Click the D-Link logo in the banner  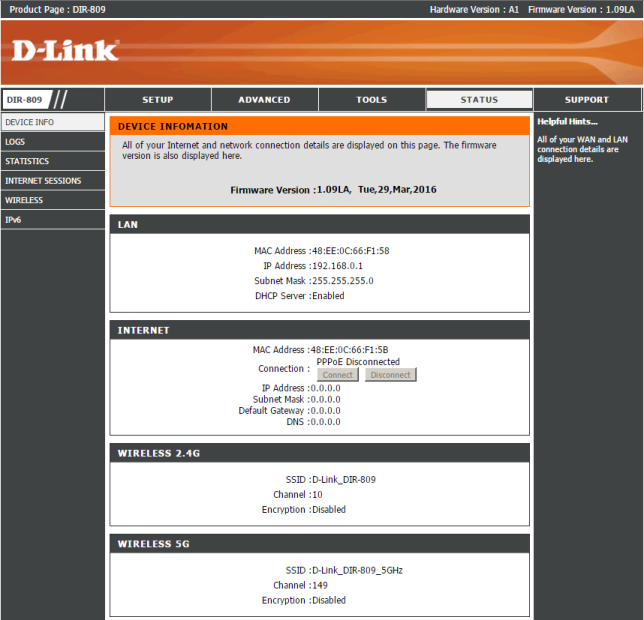click(x=65, y=51)
